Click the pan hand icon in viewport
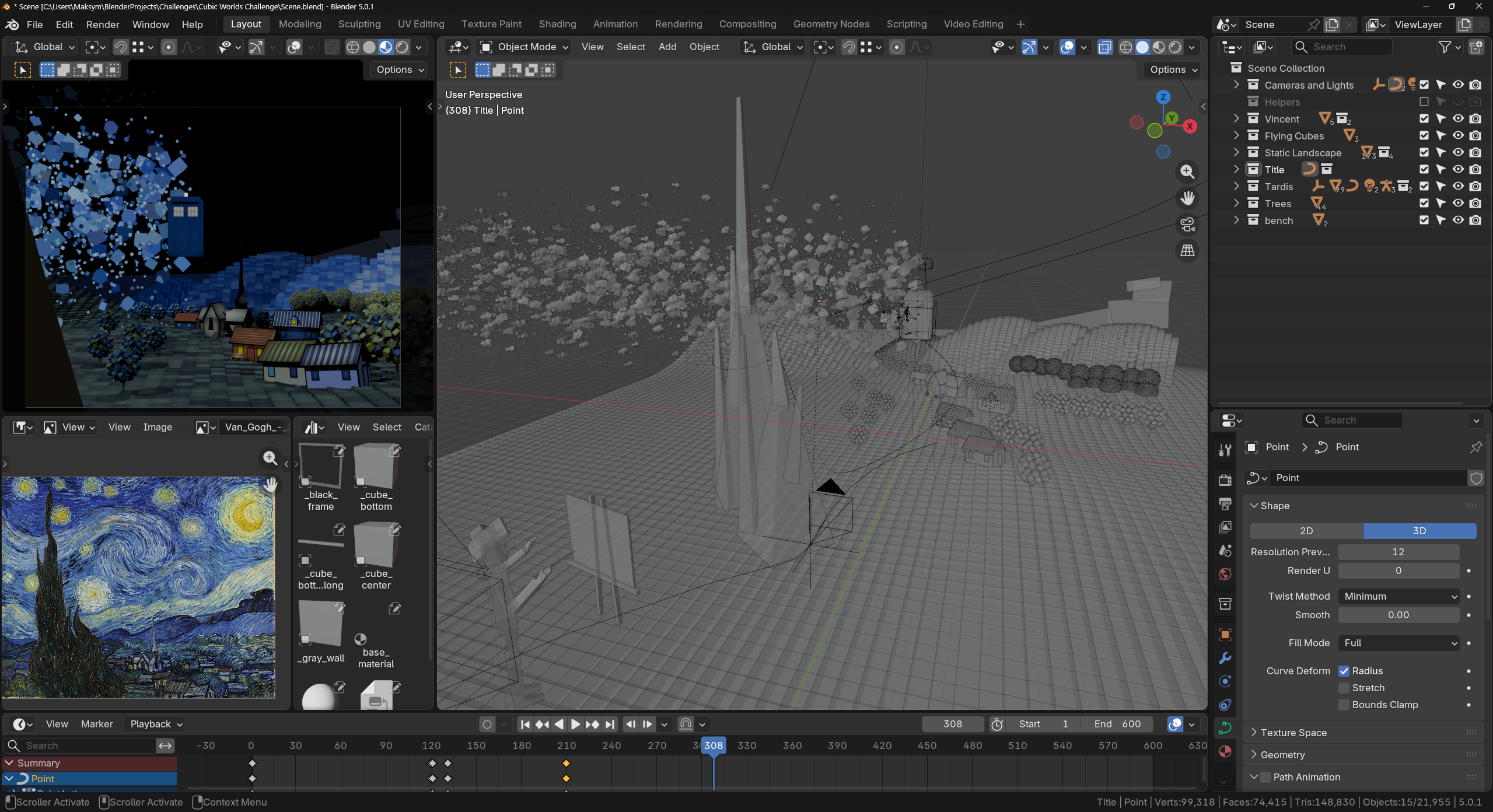This screenshot has width=1493, height=812. click(x=1187, y=198)
